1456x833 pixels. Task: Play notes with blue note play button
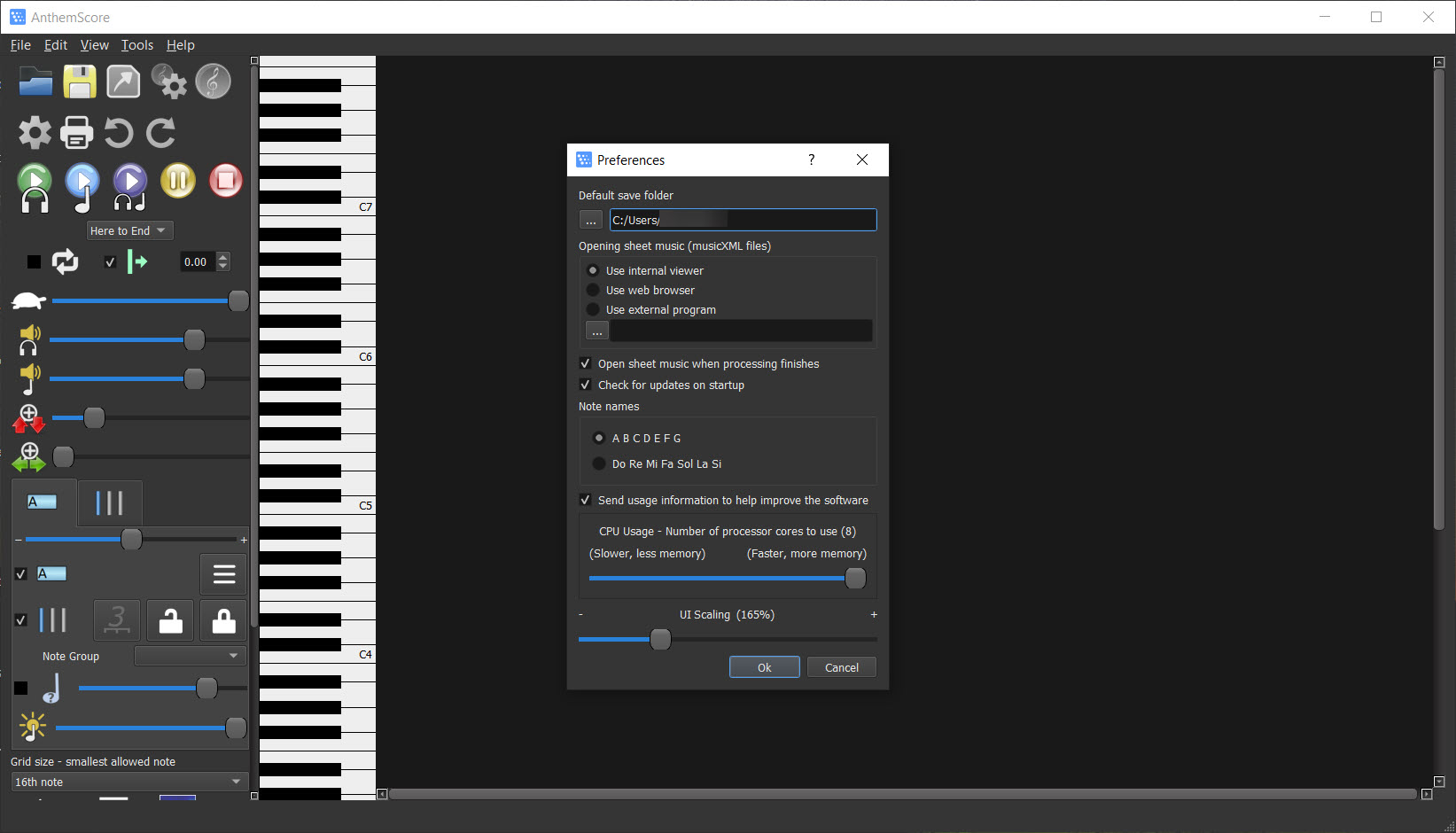pyautogui.click(x=82, y=188)
